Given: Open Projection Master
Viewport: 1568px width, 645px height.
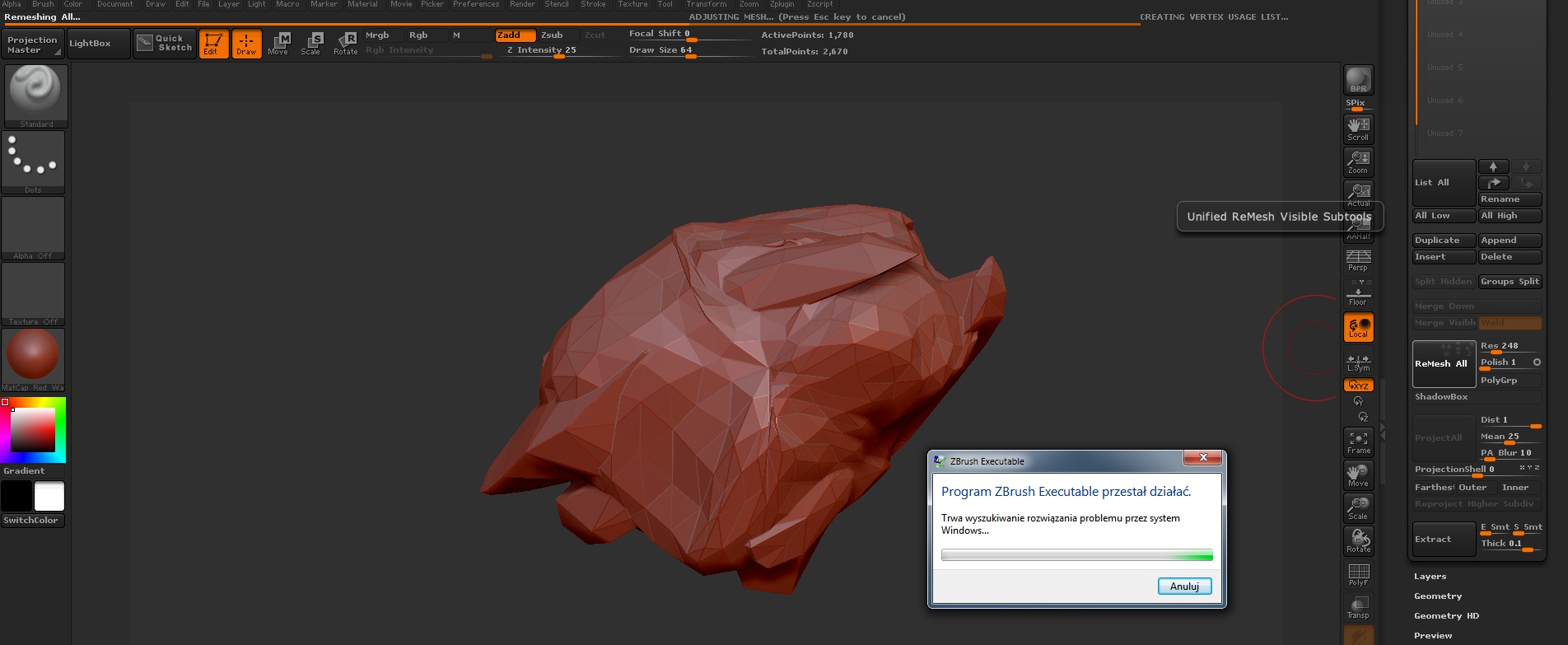Looking at the screenshot, I should click(33, 44).
